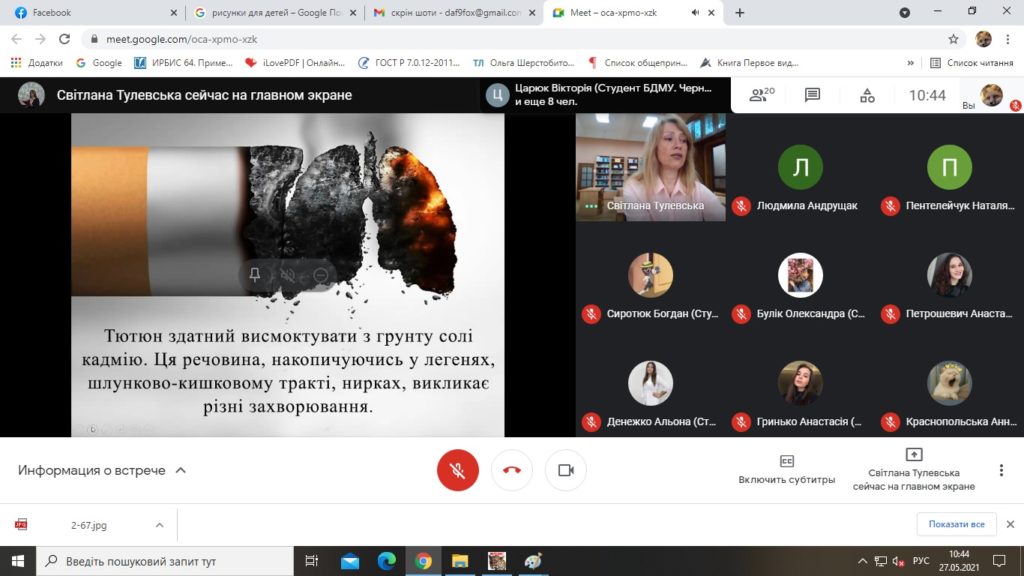The width and height of the screenshot is (1024, 576).
Task: Click Світлана Тулевська presenting indicator at bottom right
Action: click(x=914, y=470)
